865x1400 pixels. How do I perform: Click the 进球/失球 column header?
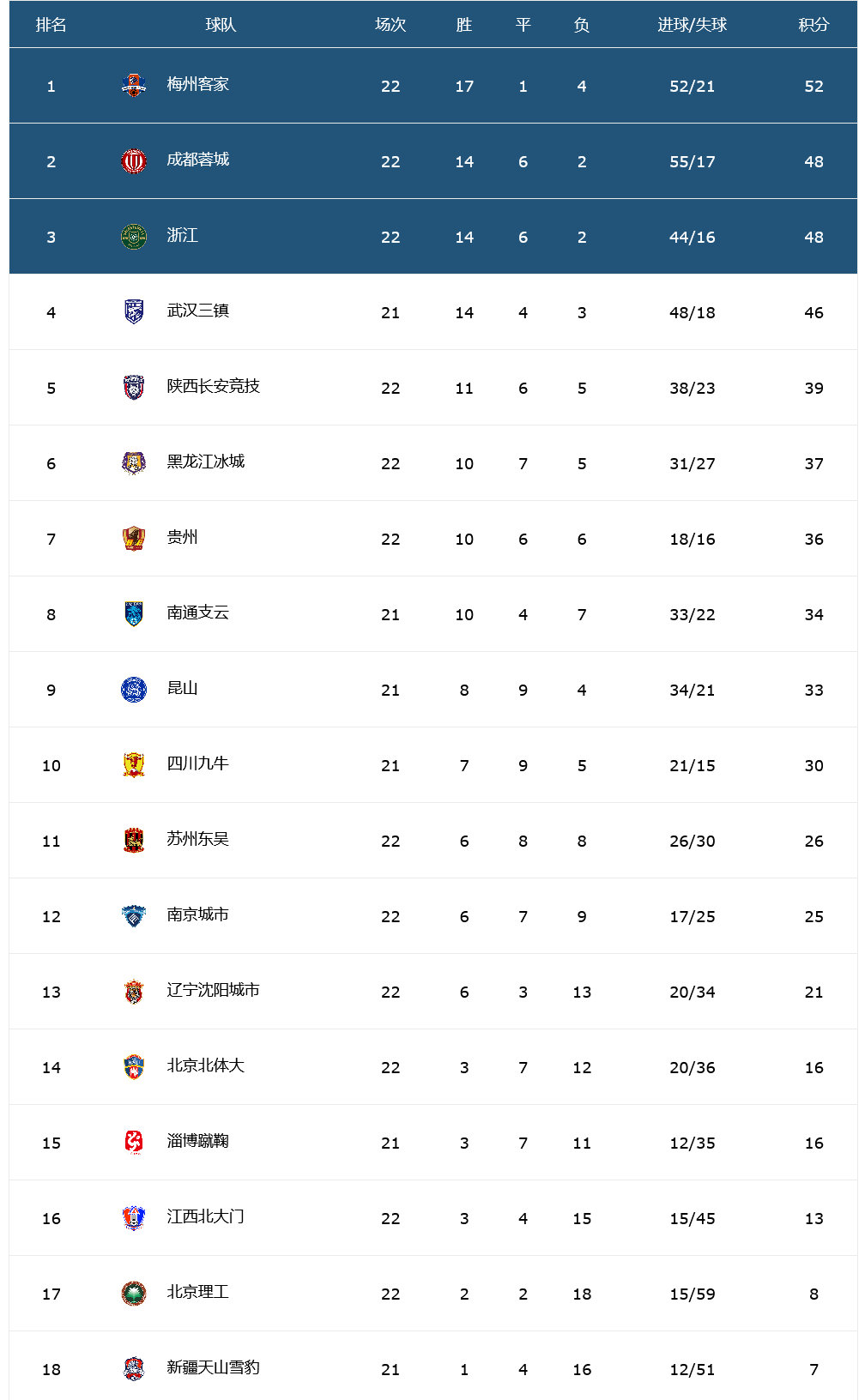click(x=693, y=25)
